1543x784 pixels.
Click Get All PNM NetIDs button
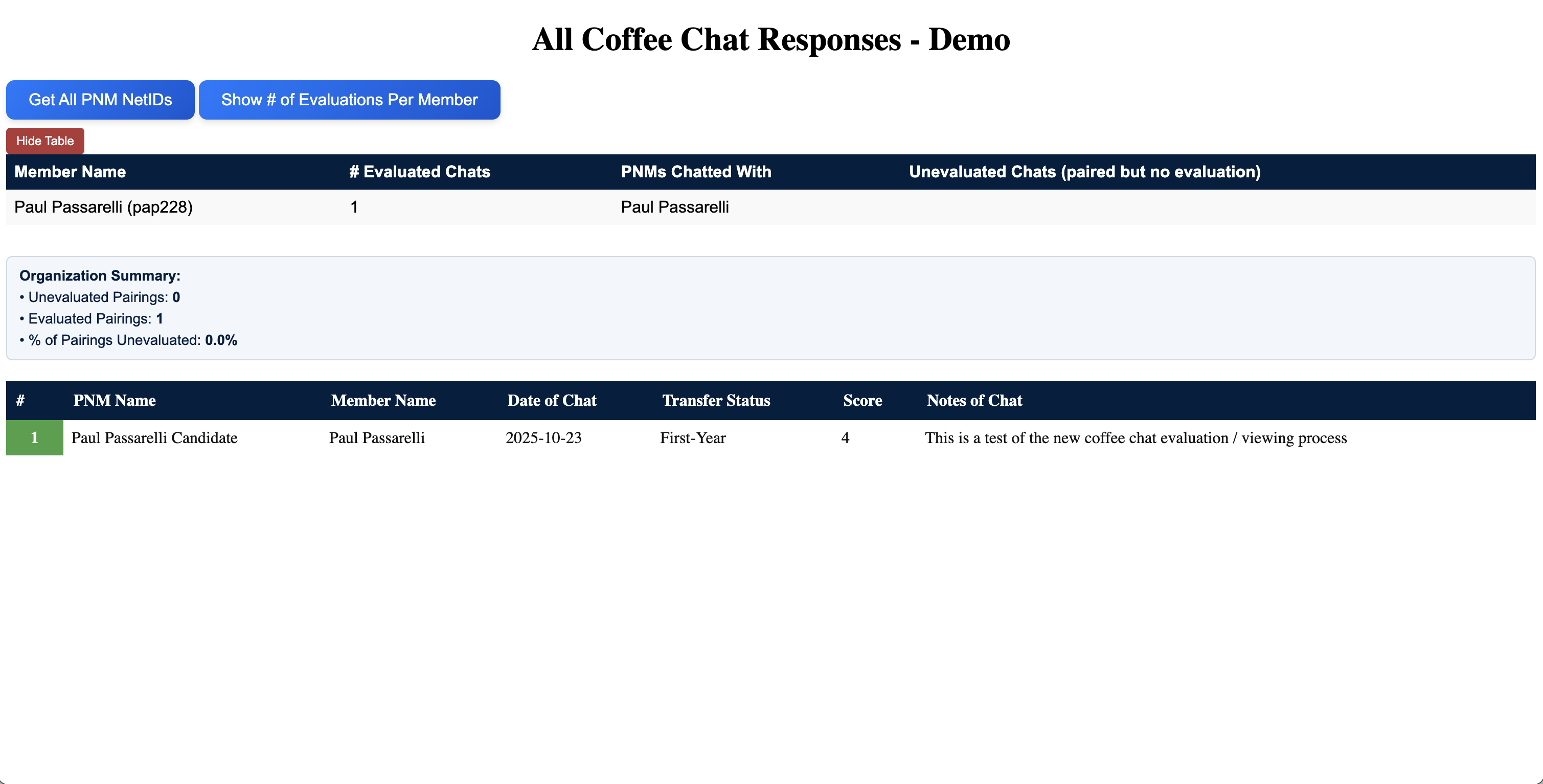tap(100, 100)
